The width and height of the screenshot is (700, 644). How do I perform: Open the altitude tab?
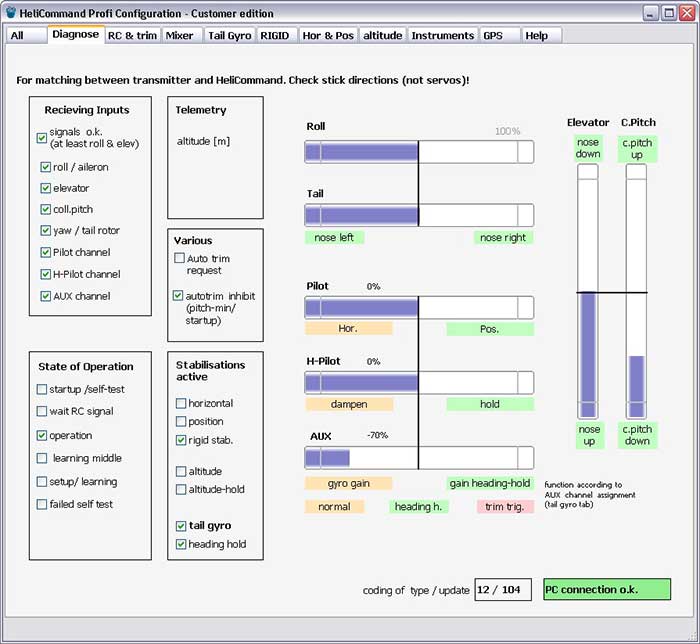(383, 35)
